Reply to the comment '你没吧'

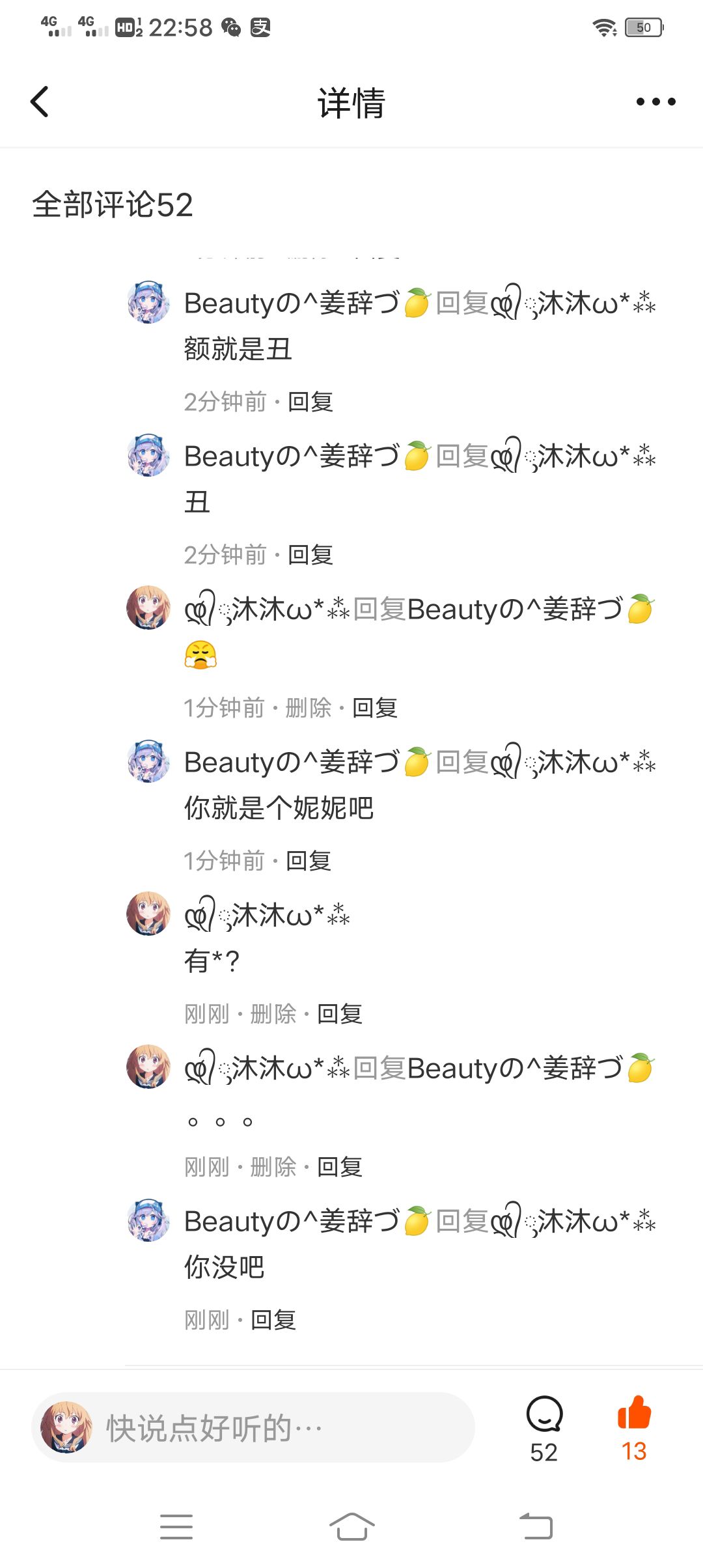(x=273, y=1320)
